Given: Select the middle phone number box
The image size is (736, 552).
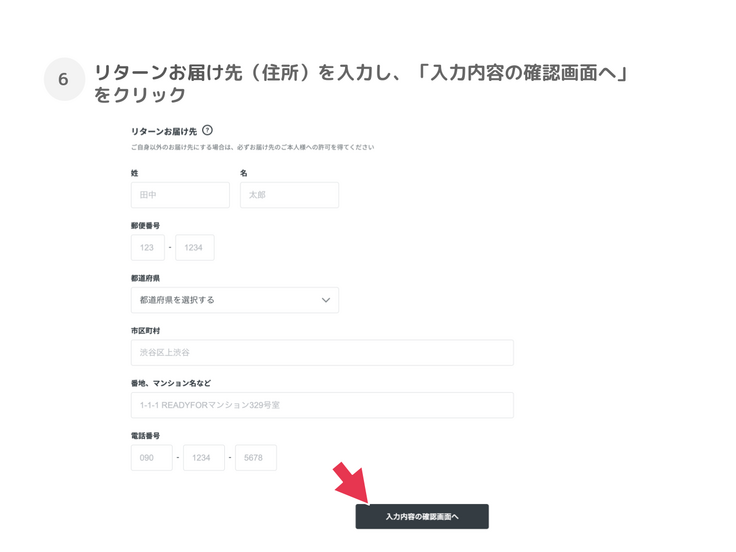Looking at the screenshot, I should point(203,458).
